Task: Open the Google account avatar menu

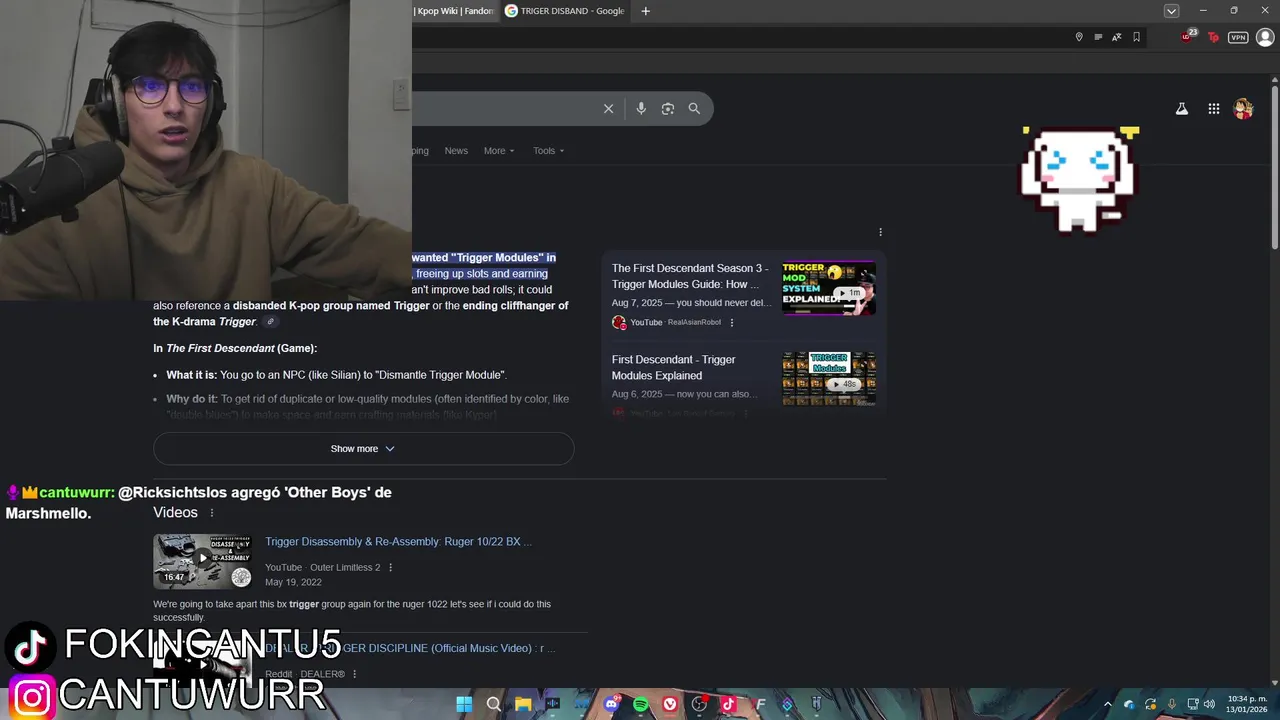Action: (x=1244, y=109)
